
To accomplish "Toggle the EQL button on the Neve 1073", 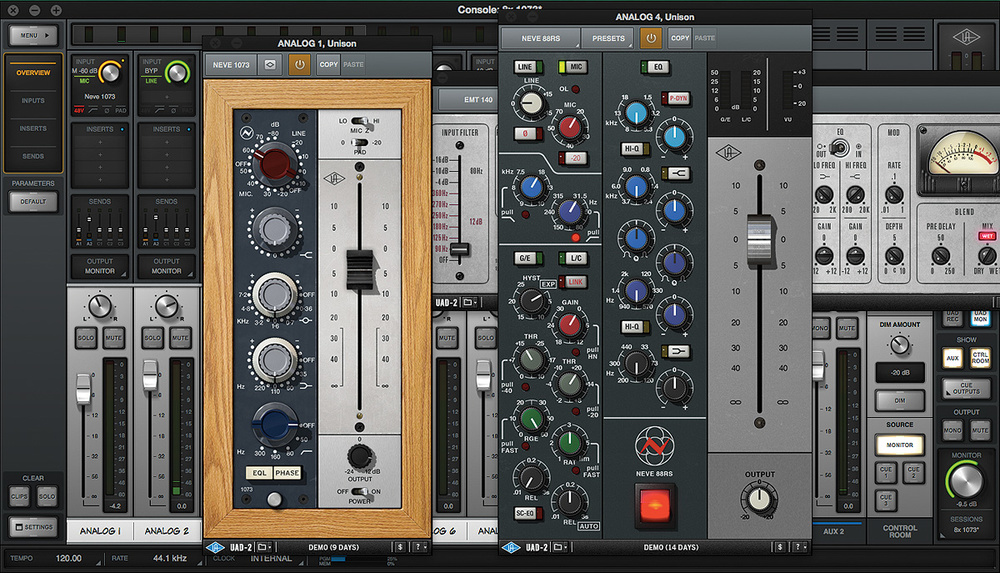I will coord(259,473).
